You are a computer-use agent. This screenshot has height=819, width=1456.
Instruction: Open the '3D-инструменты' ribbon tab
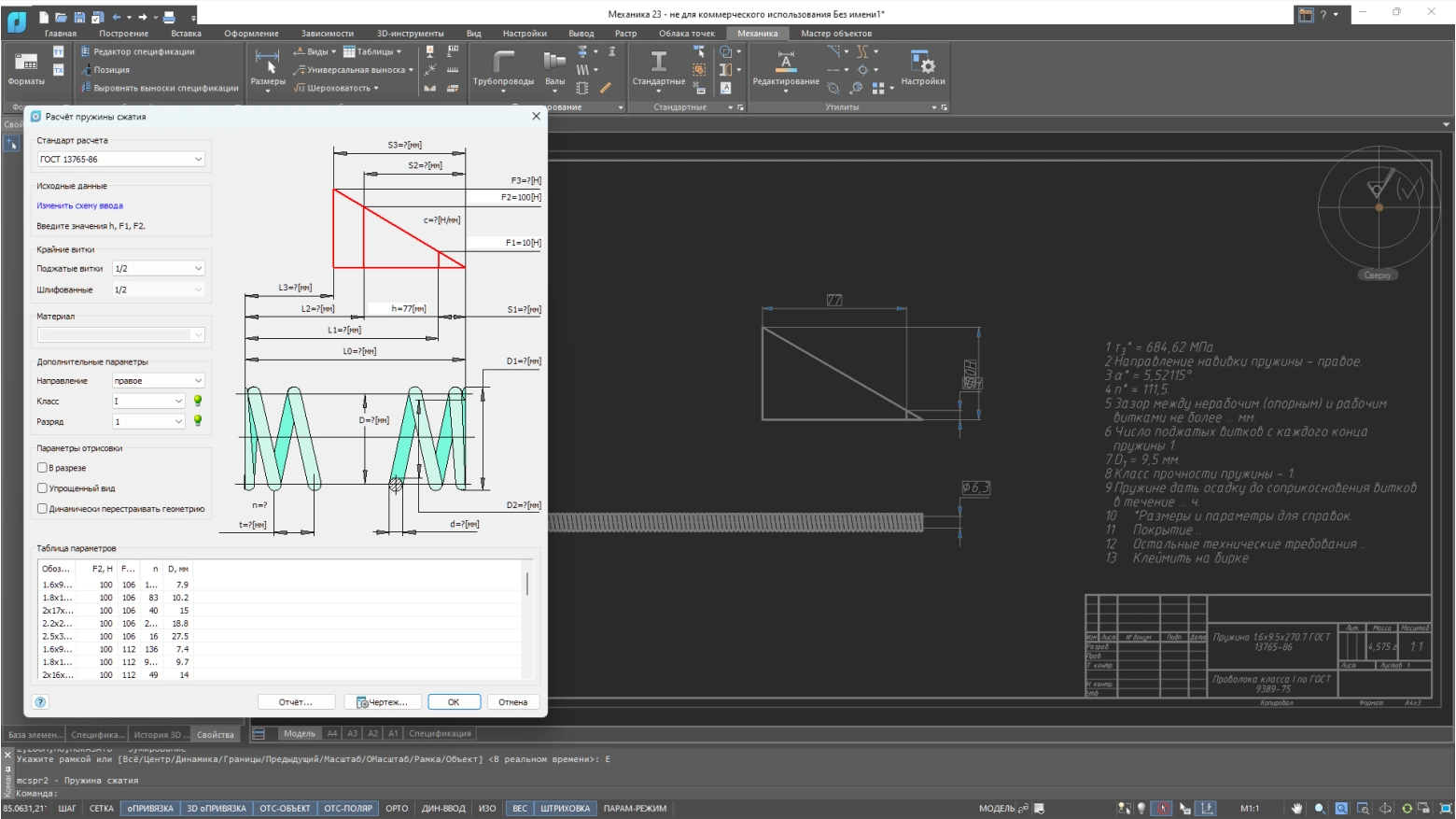coord(410,34)
